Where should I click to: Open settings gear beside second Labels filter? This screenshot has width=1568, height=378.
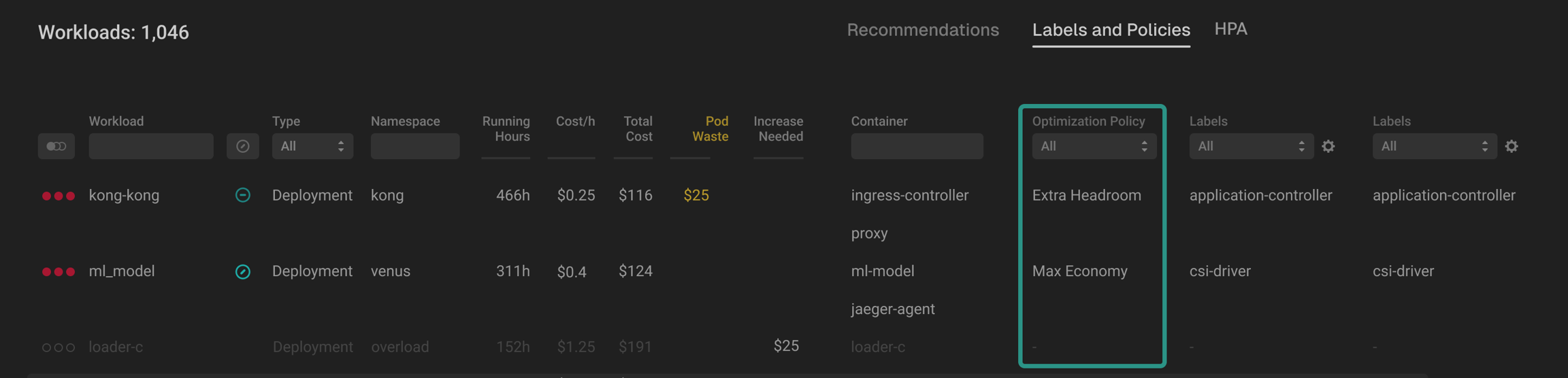click(x=1511, y=146)
